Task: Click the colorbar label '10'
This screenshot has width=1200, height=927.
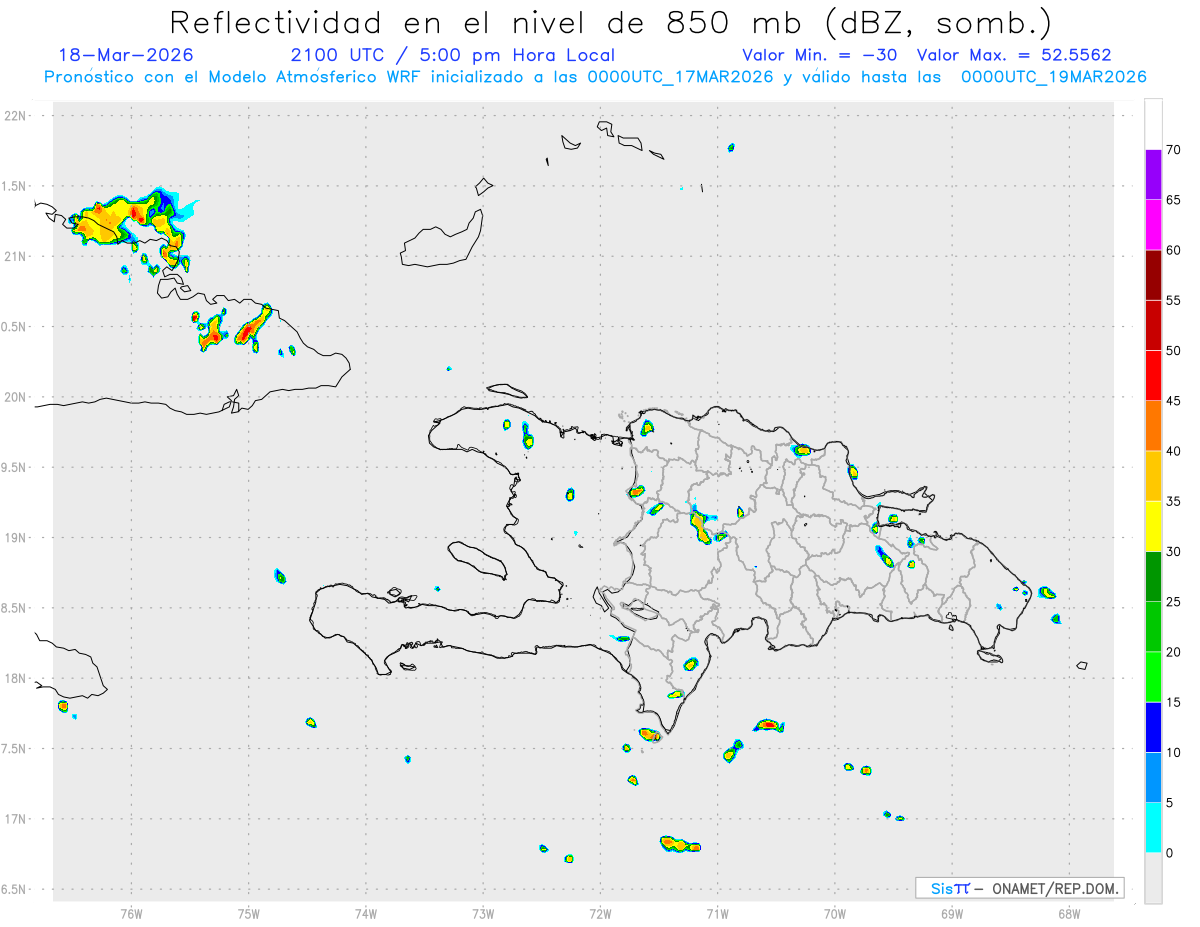Action: [1173, 753]
